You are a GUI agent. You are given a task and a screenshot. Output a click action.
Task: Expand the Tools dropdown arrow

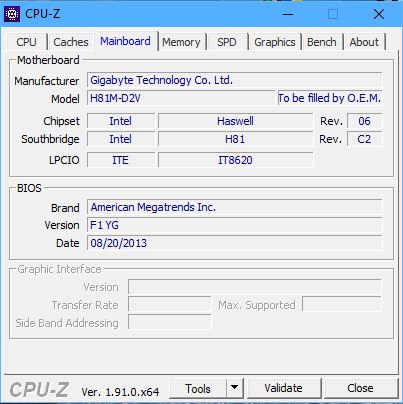[x=235, y=388]
